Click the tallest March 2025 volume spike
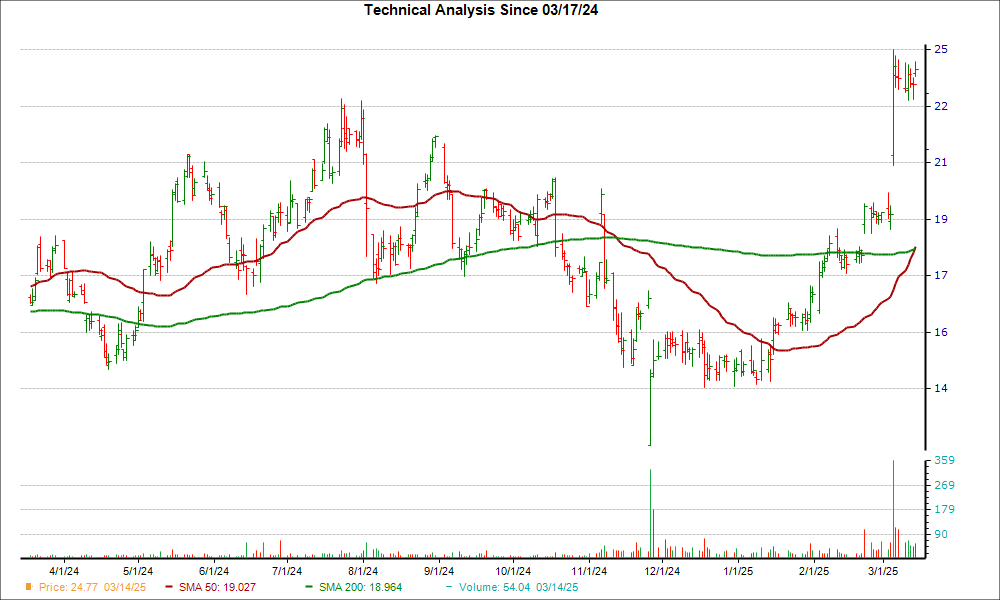The width and height of the screenshot is (1000, 600). [x=893, y=509]
